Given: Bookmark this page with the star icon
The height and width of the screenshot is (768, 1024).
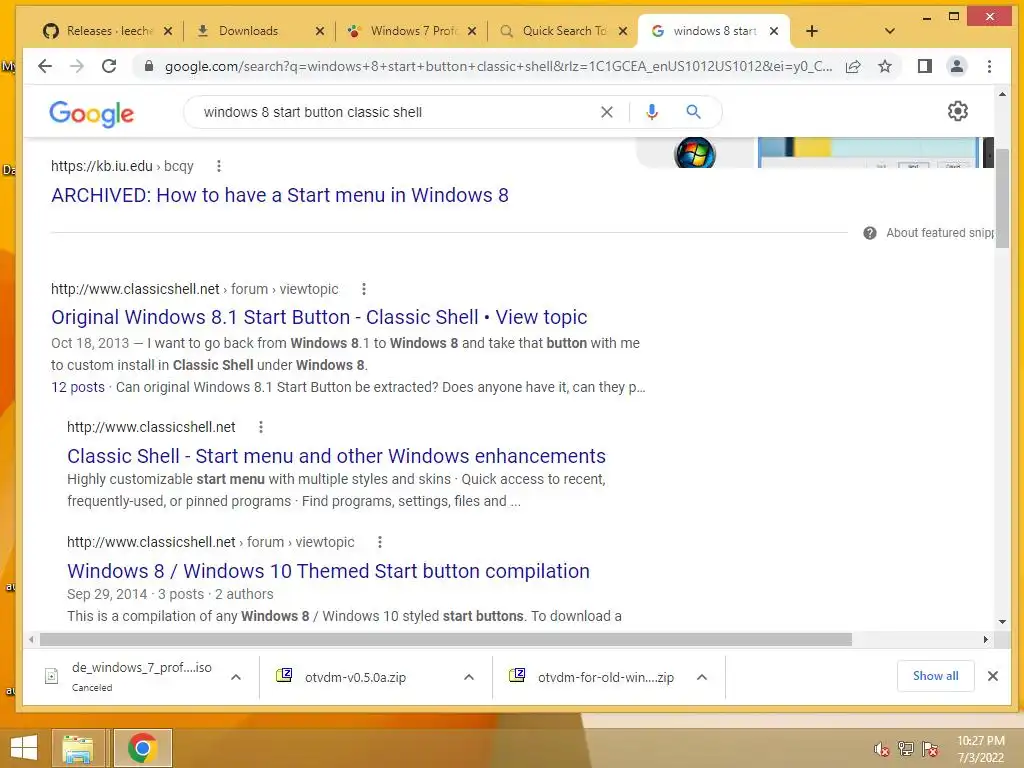Looking at the screenshot, I should 885,66.
